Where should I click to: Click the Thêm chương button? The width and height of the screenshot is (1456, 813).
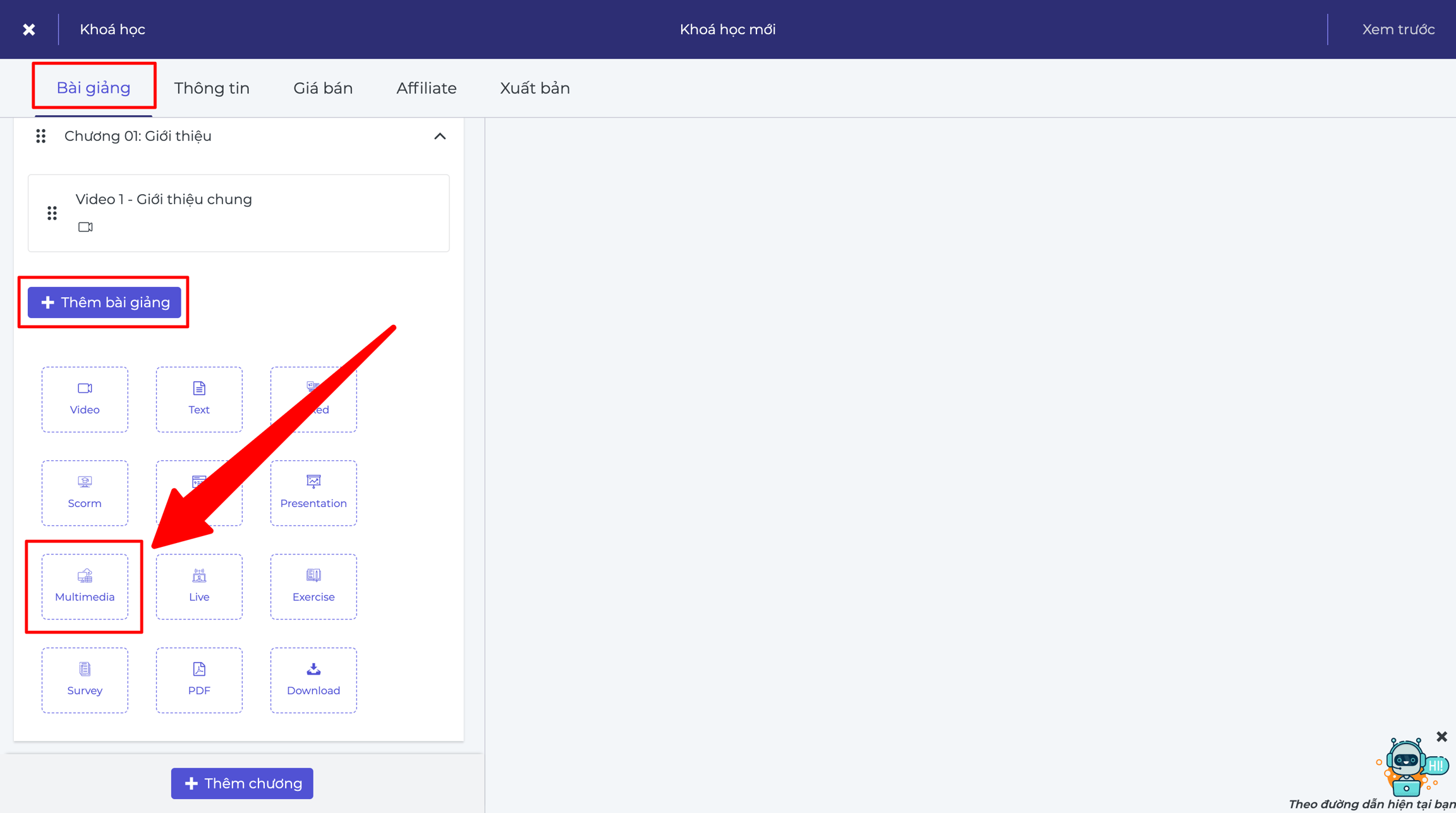coord(242,783)
